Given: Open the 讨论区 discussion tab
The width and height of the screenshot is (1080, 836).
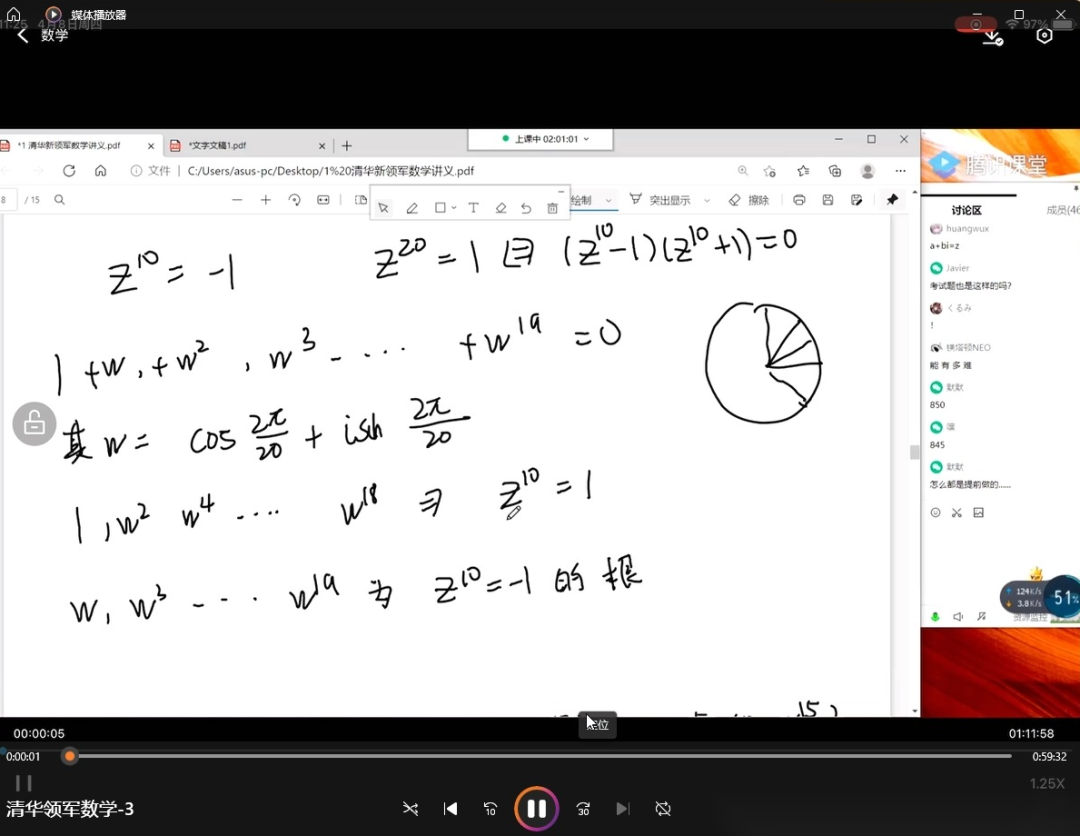Looking at the screenshot, I should coord(966,210).
